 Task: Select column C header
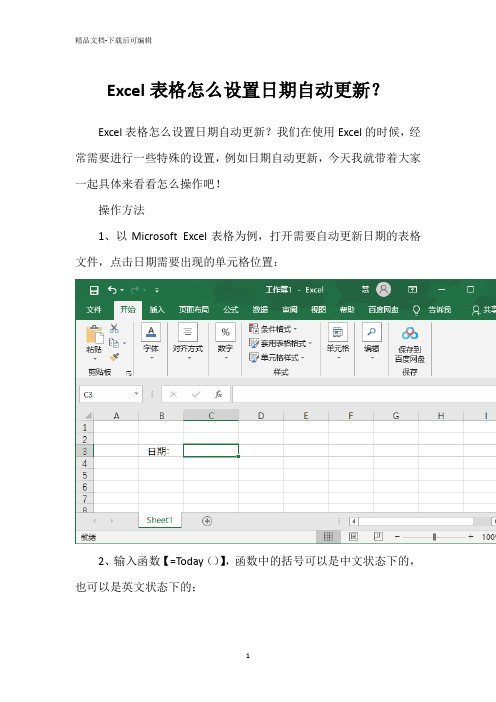(211, 415)
